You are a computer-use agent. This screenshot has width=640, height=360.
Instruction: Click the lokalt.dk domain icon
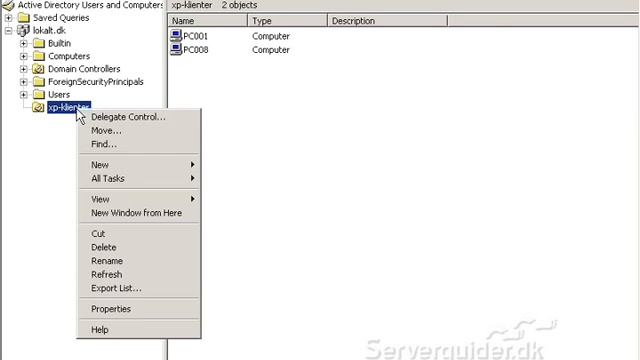[23, 30]
